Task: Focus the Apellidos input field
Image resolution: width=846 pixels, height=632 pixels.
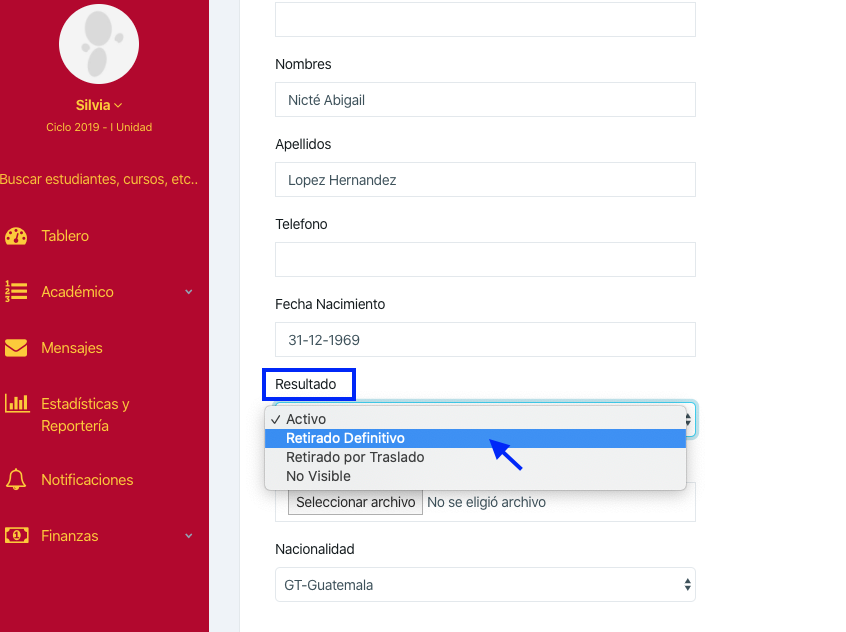Action: [x=485, y=180]
